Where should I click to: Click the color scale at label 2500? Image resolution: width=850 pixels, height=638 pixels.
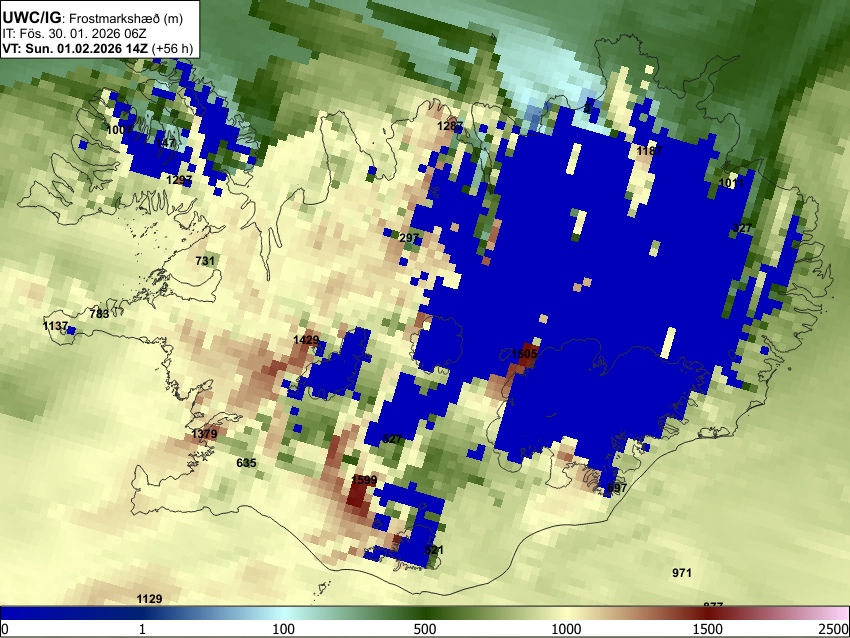point(834,629)
